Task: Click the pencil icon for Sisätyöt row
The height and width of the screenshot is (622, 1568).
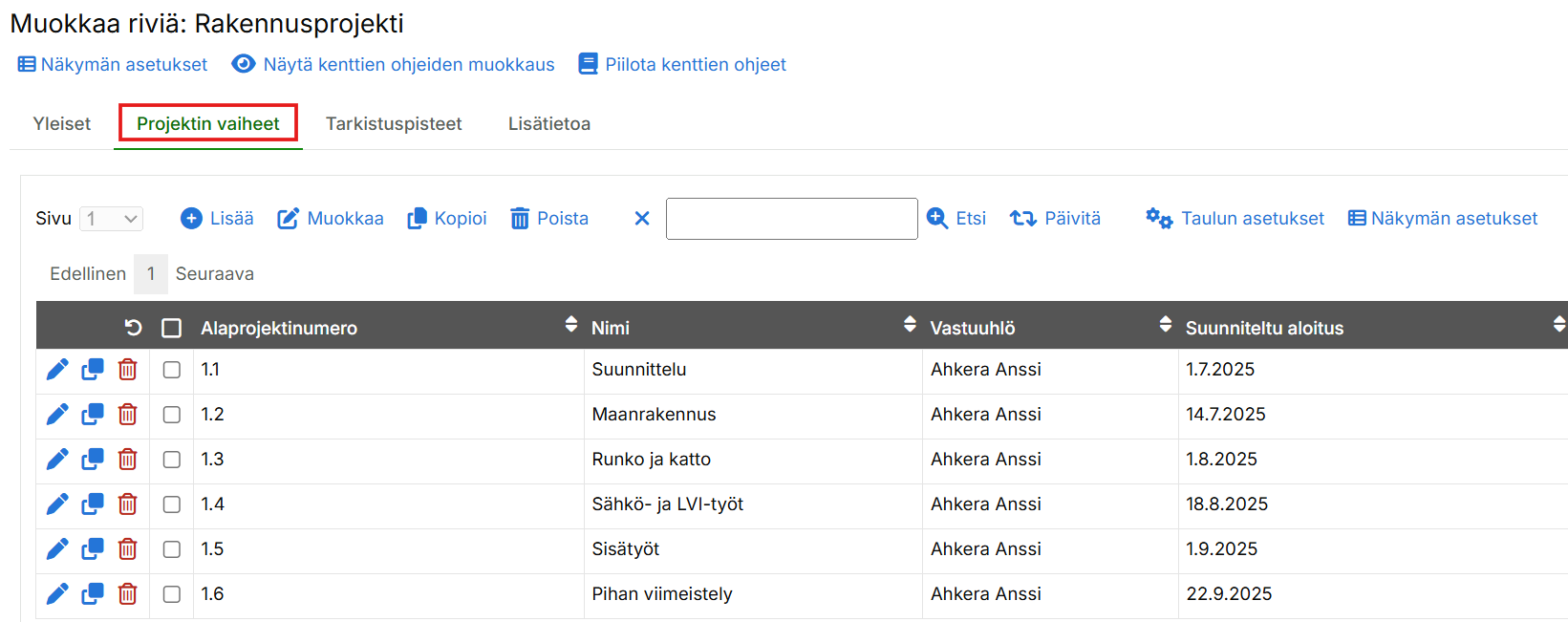Action: pos(57,549)
